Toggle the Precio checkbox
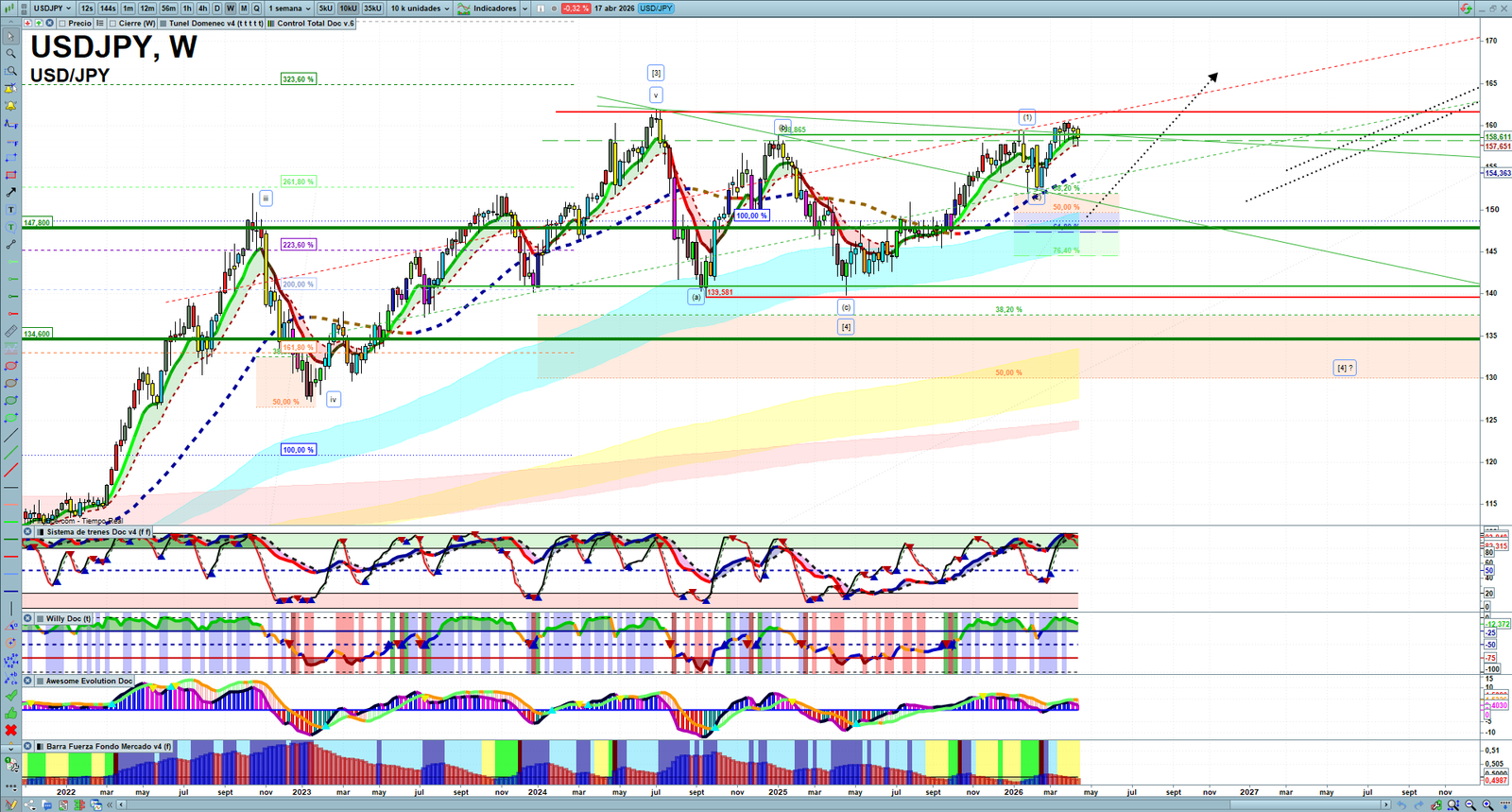Screen dimensions: 1512x812 [62, 24]
